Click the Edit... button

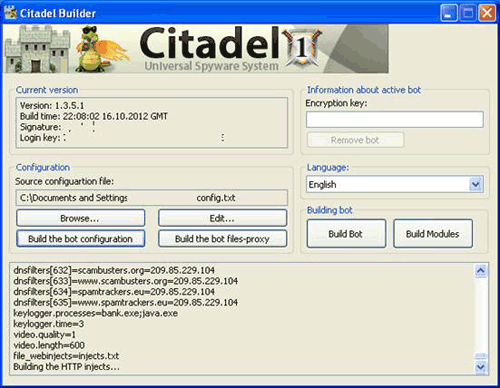pyautogui.click(x=222, y=218)
